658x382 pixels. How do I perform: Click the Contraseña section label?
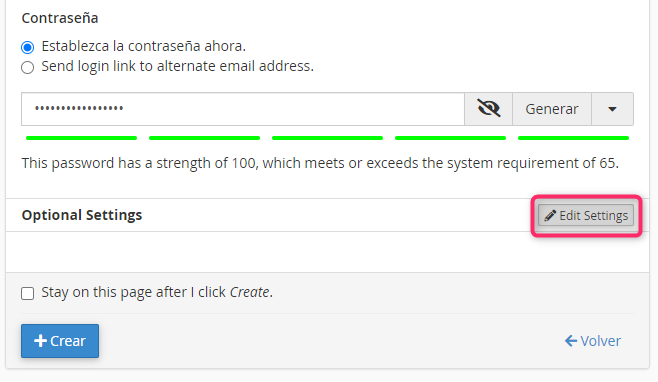coord(60,18)
